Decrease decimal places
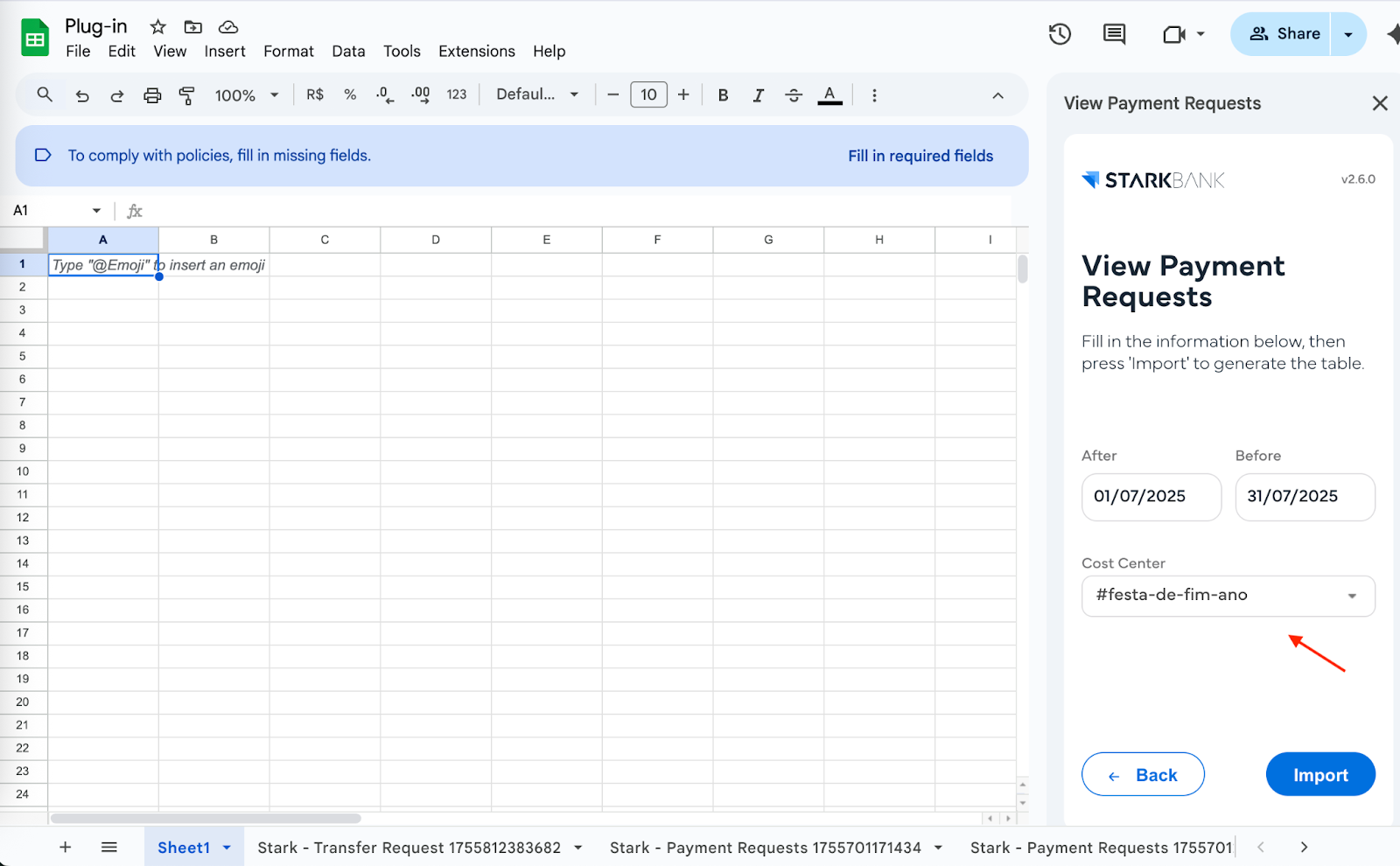Image resolution: width=1400 pixels, height=866 pixels. click(x=385, y=94)
